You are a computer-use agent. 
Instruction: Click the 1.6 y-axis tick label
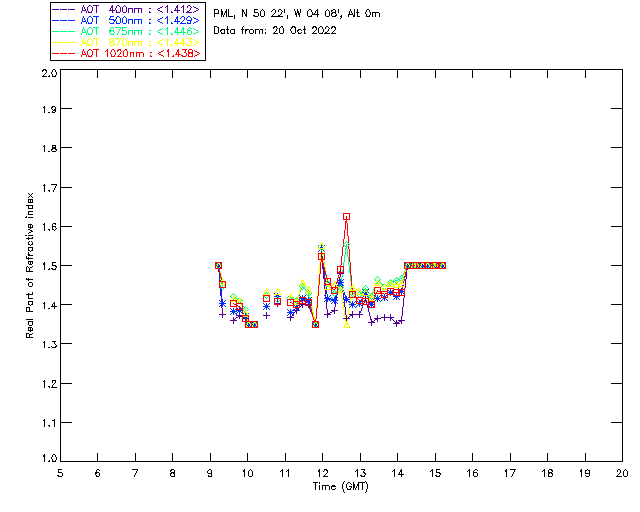[49, 227]
